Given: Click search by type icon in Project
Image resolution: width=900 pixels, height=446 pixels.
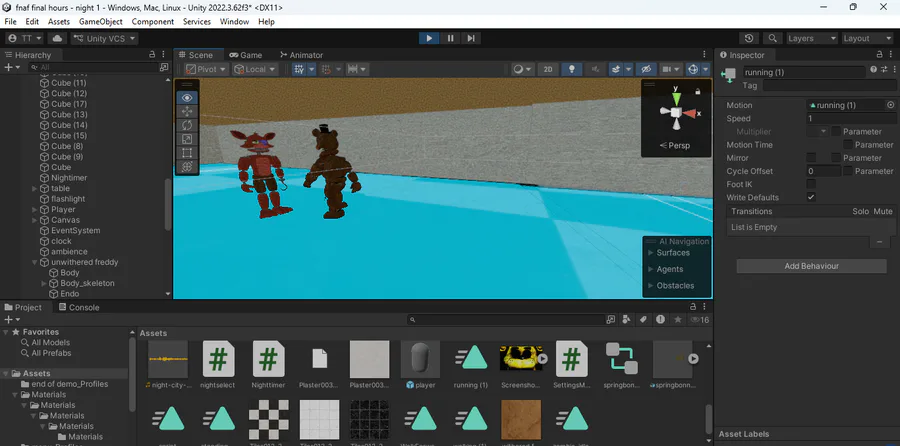Looking at the screenshot, I should pos(626,319).
